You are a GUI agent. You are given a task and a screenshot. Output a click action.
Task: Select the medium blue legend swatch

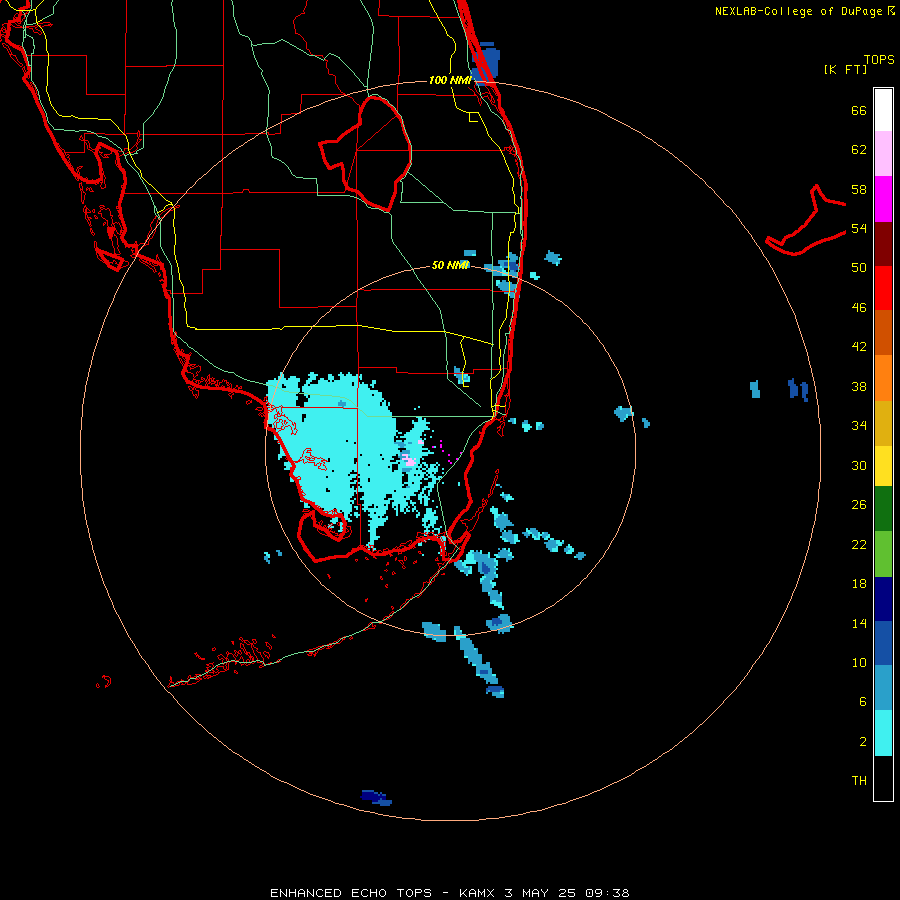883,643
